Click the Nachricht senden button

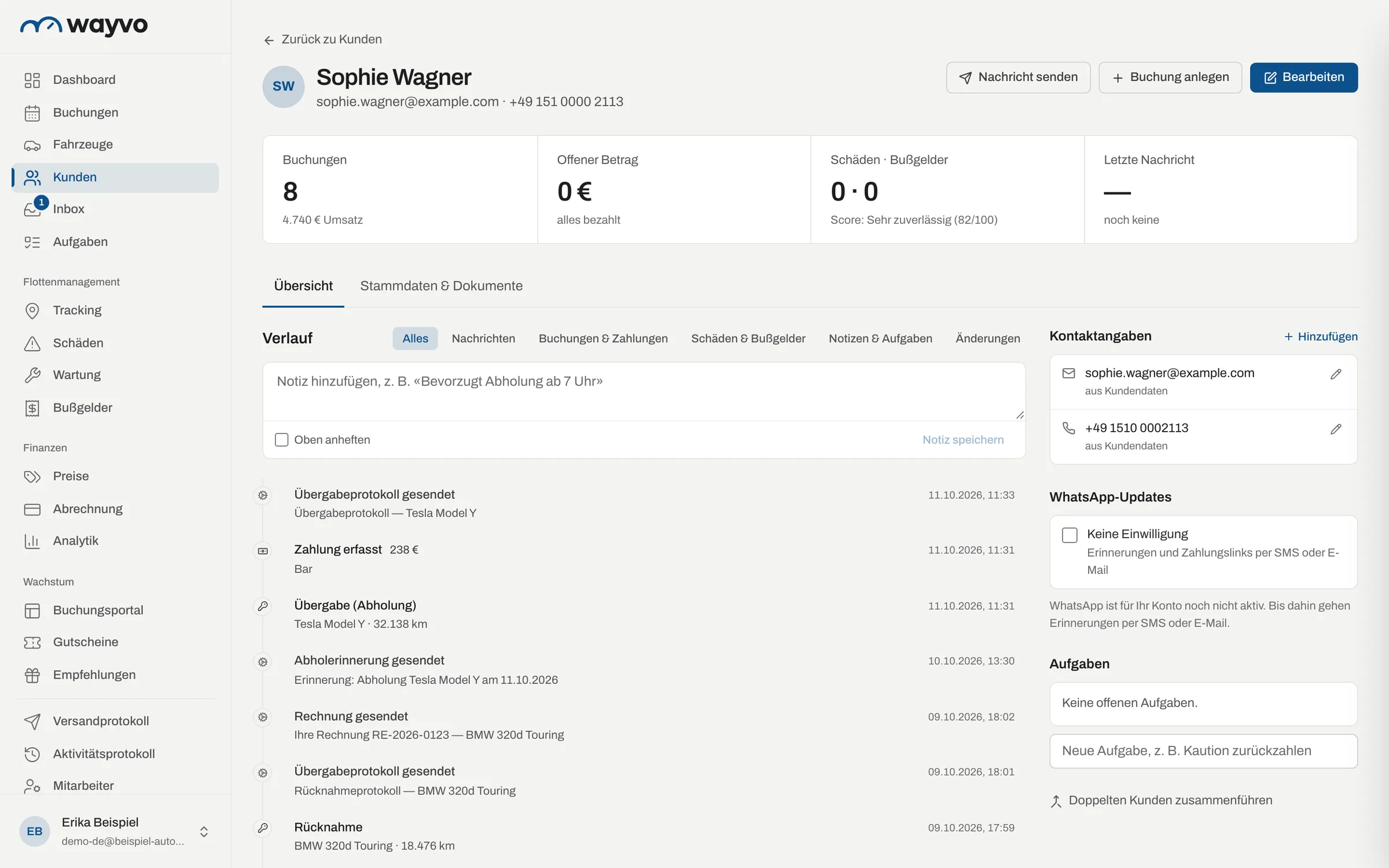[1018, 78]
